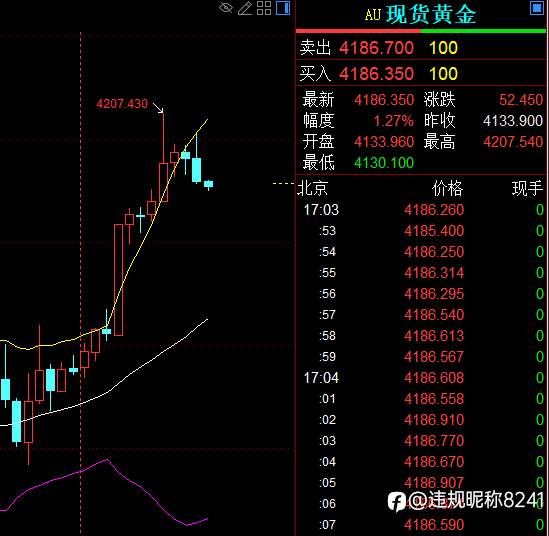Select the tick price 4186.910

pyautogui.click(x=434, y=420)
